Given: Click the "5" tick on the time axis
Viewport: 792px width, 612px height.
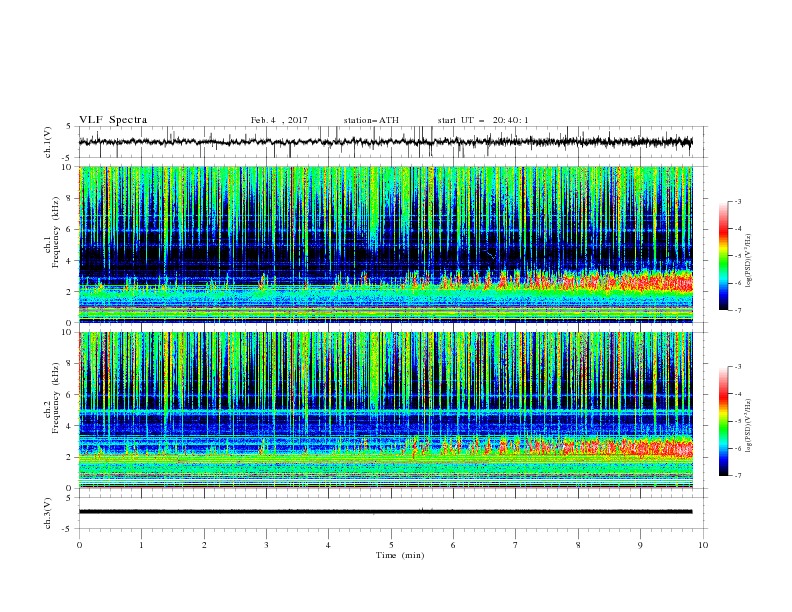Looking at the screenshot, I should point(391,545).
